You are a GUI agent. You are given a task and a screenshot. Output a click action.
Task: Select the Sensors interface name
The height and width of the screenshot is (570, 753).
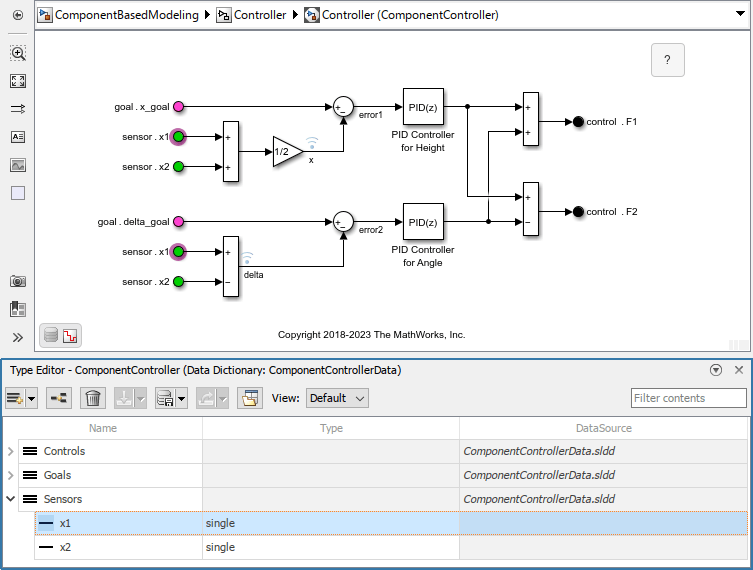[63, 499]
